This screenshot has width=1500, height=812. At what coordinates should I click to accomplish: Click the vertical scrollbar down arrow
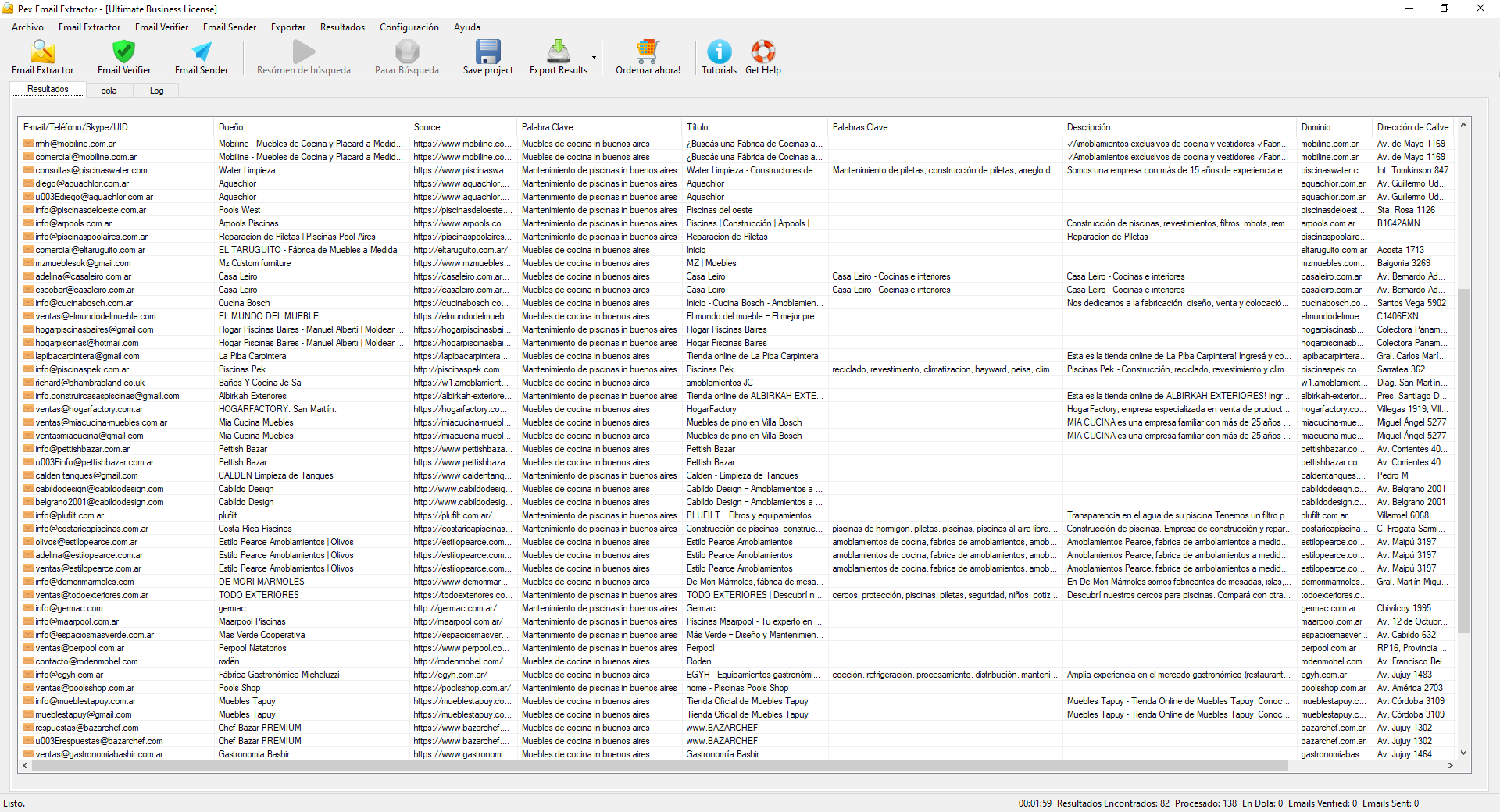[x=1463, y=753]
